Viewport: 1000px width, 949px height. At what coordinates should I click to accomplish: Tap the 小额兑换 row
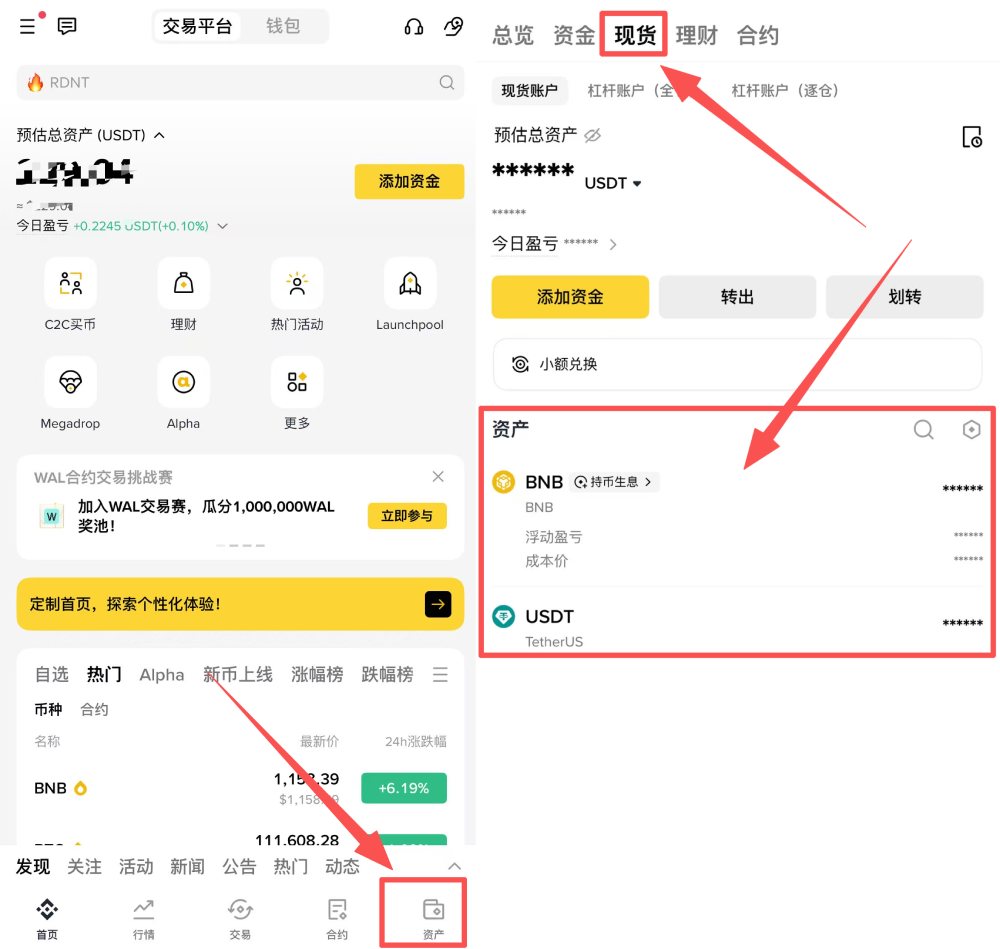(x=737, y=364)
